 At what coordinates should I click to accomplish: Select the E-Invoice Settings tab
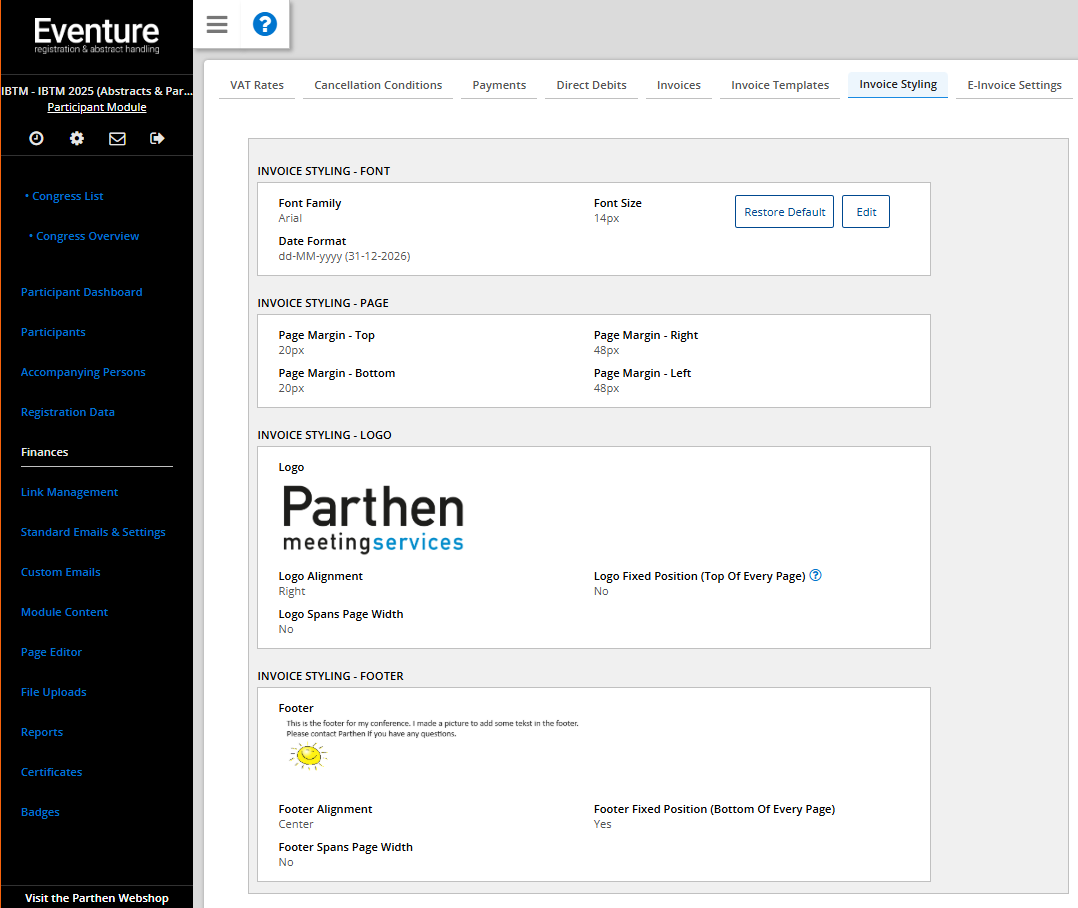(1014, 85)
